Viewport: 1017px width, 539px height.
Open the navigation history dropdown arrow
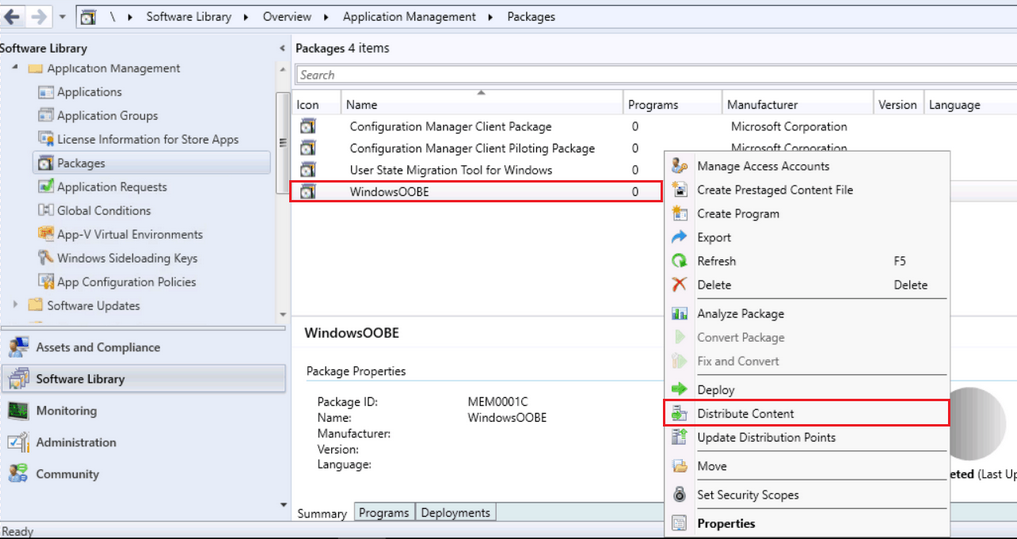tap(62, 18)
